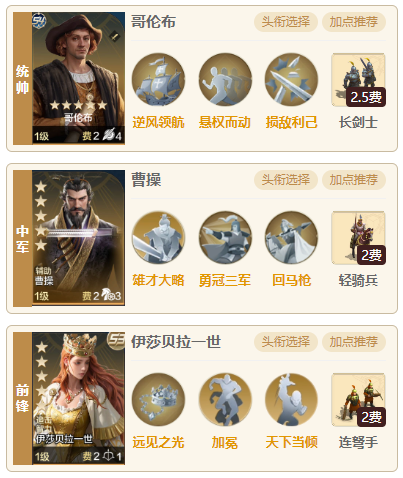
Task: Click the 远见之光 crown skill icon
Action: [x=158, y=400]
